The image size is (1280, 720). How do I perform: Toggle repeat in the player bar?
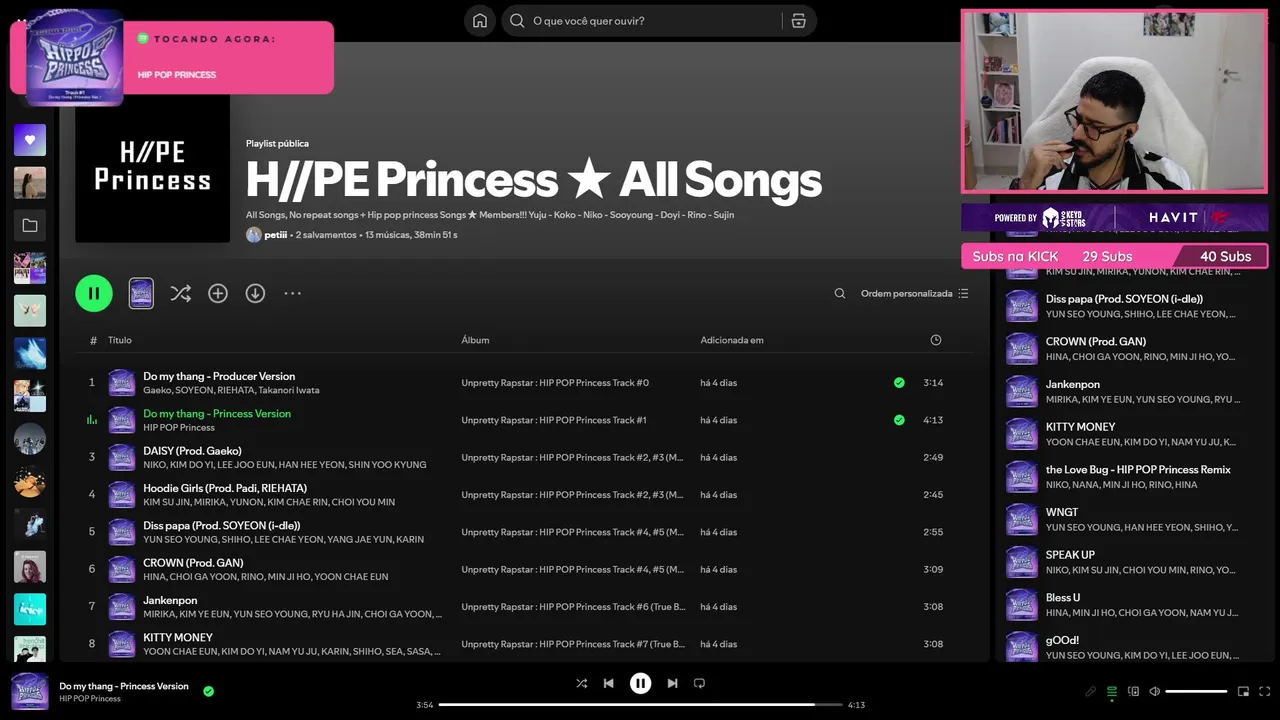pos(699,683)
